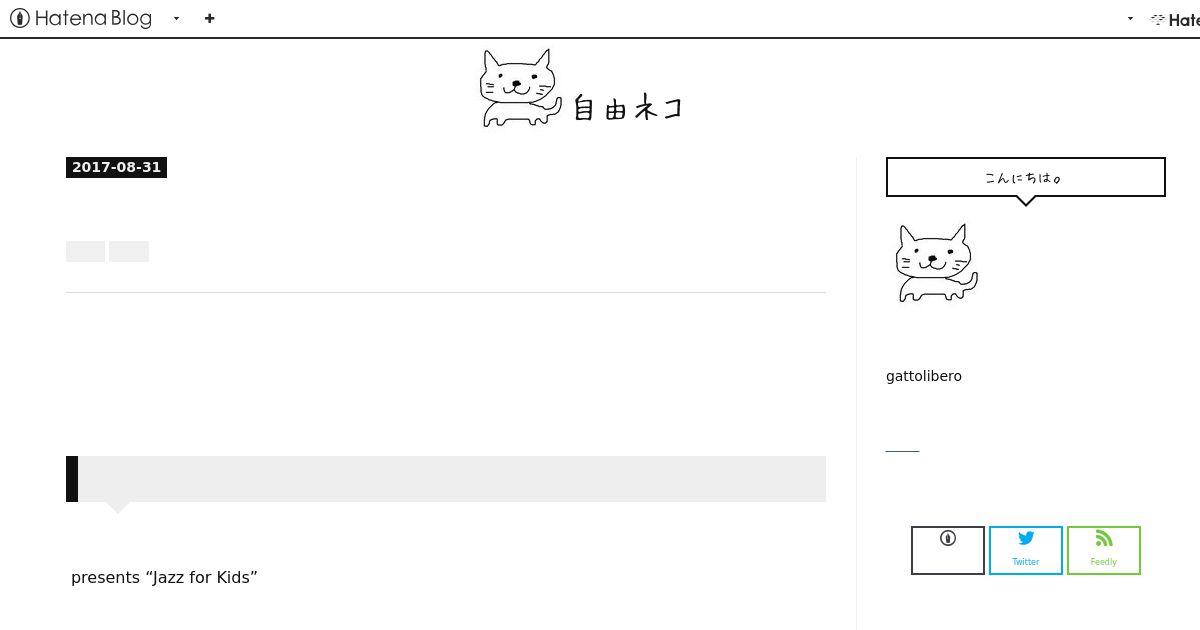The height and width of the screenshot is (630, 1200).
Task: Select the second gray category tag
Action: tap(129, 251)
